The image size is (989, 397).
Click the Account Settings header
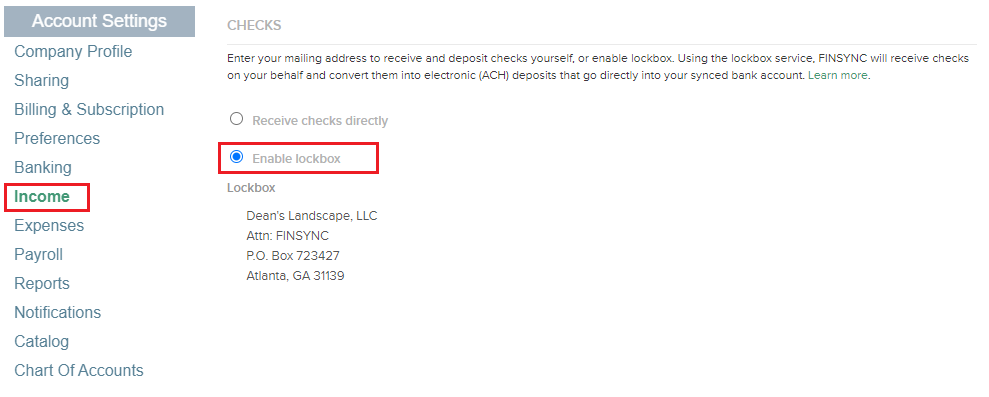99,21
